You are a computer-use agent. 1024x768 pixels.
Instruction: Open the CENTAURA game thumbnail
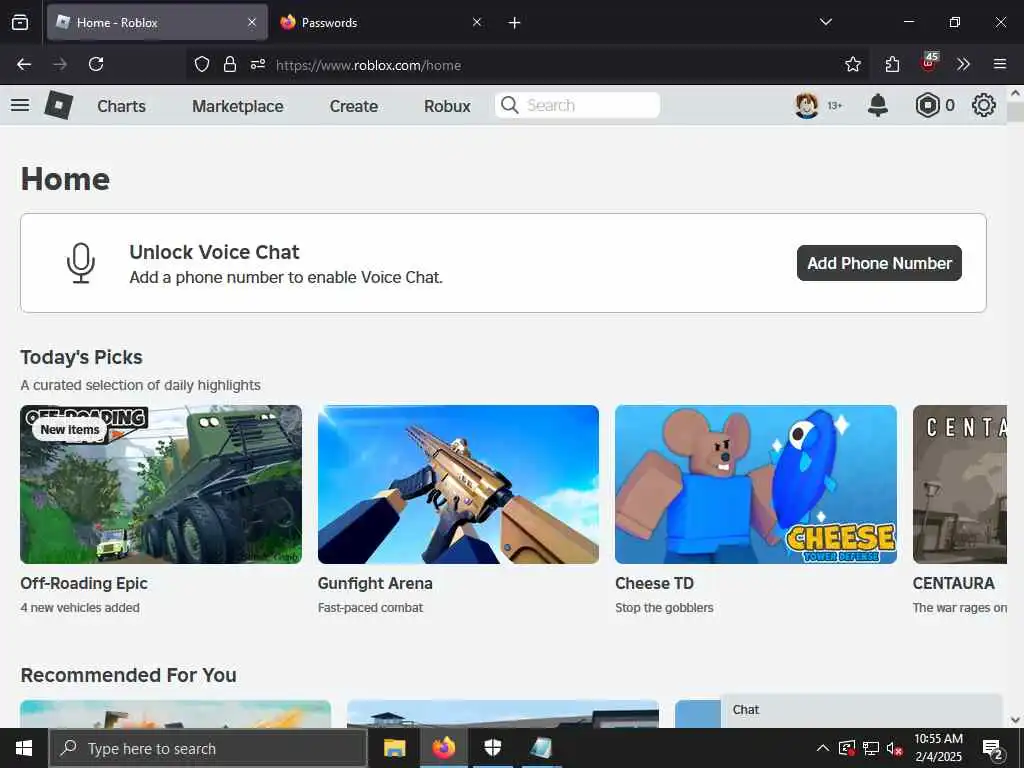[x=960, y=485]
